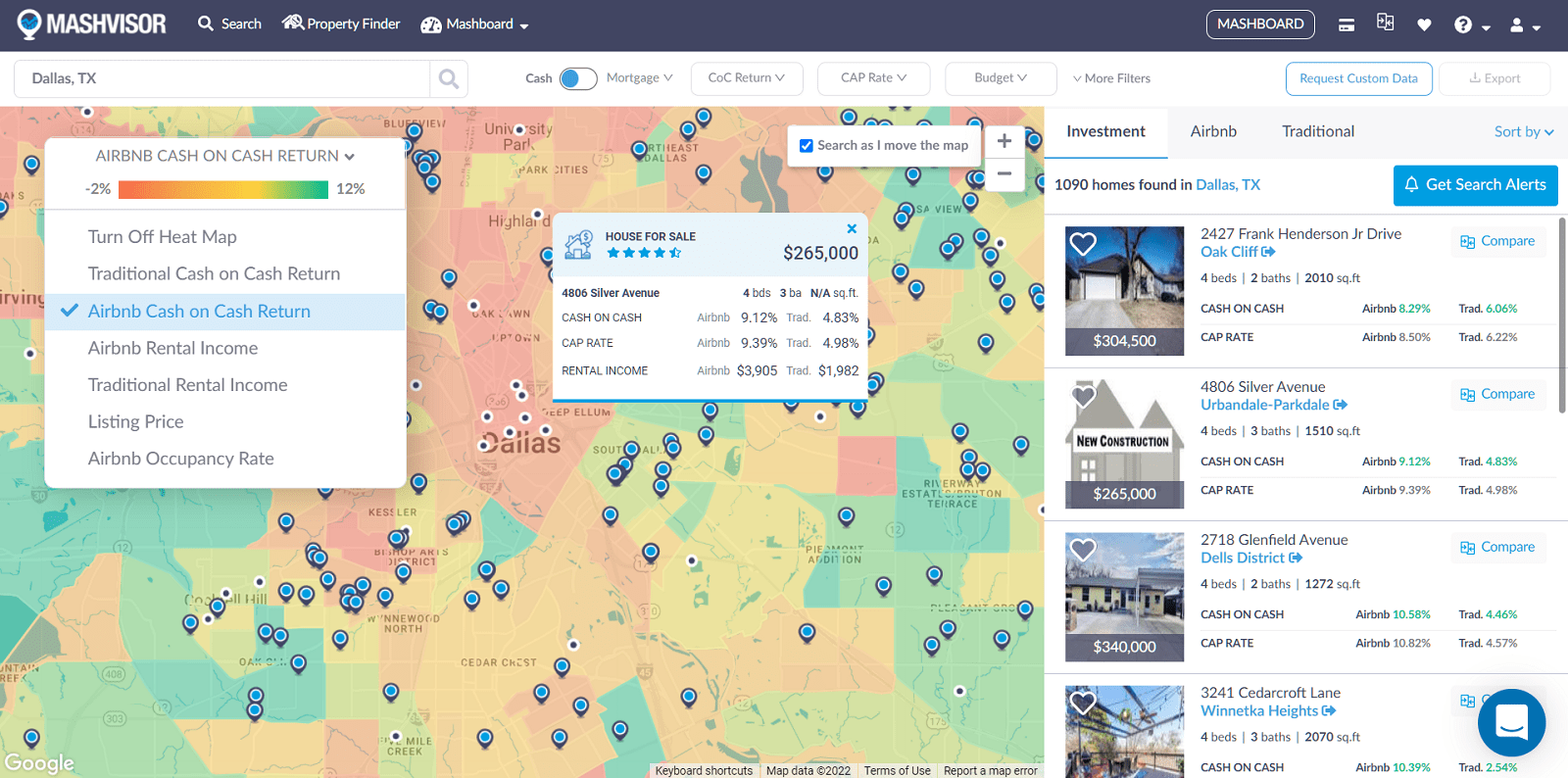The height and width of the screenshot is (778, 1568).
Task: Open Property Finder from navigation
Action: pos(341,24)
